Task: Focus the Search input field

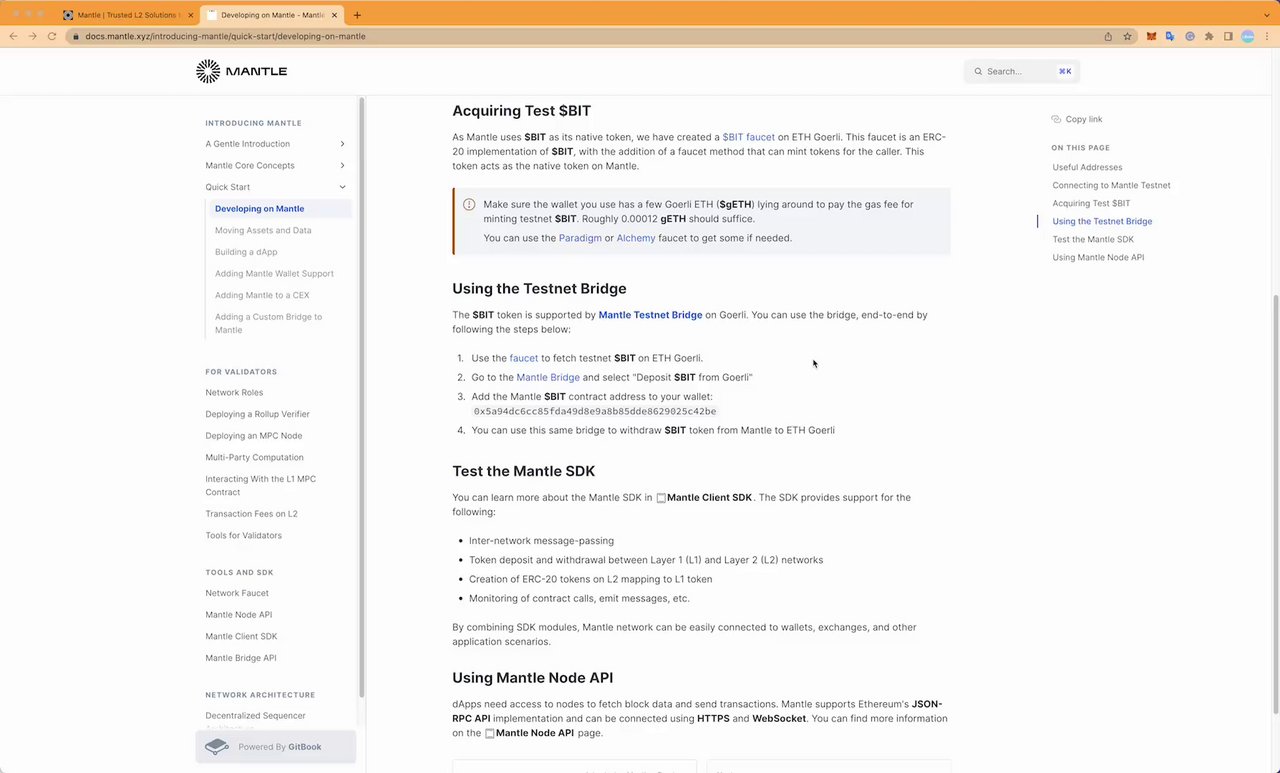Action: click(1022, 72)
